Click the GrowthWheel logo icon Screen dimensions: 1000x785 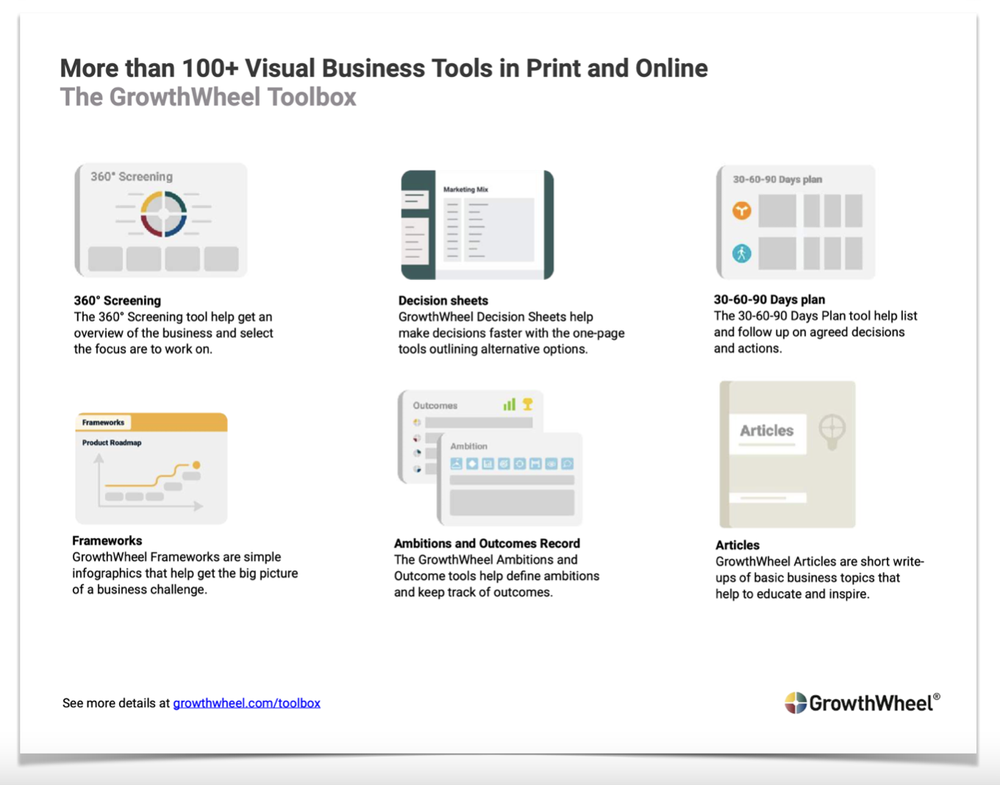coord(795,703)
